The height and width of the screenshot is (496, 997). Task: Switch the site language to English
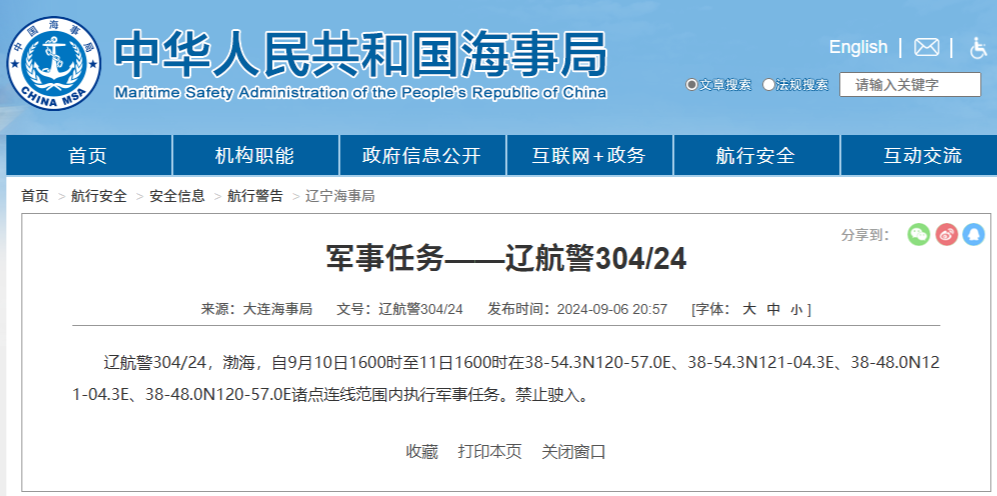[x=857, y=47]
